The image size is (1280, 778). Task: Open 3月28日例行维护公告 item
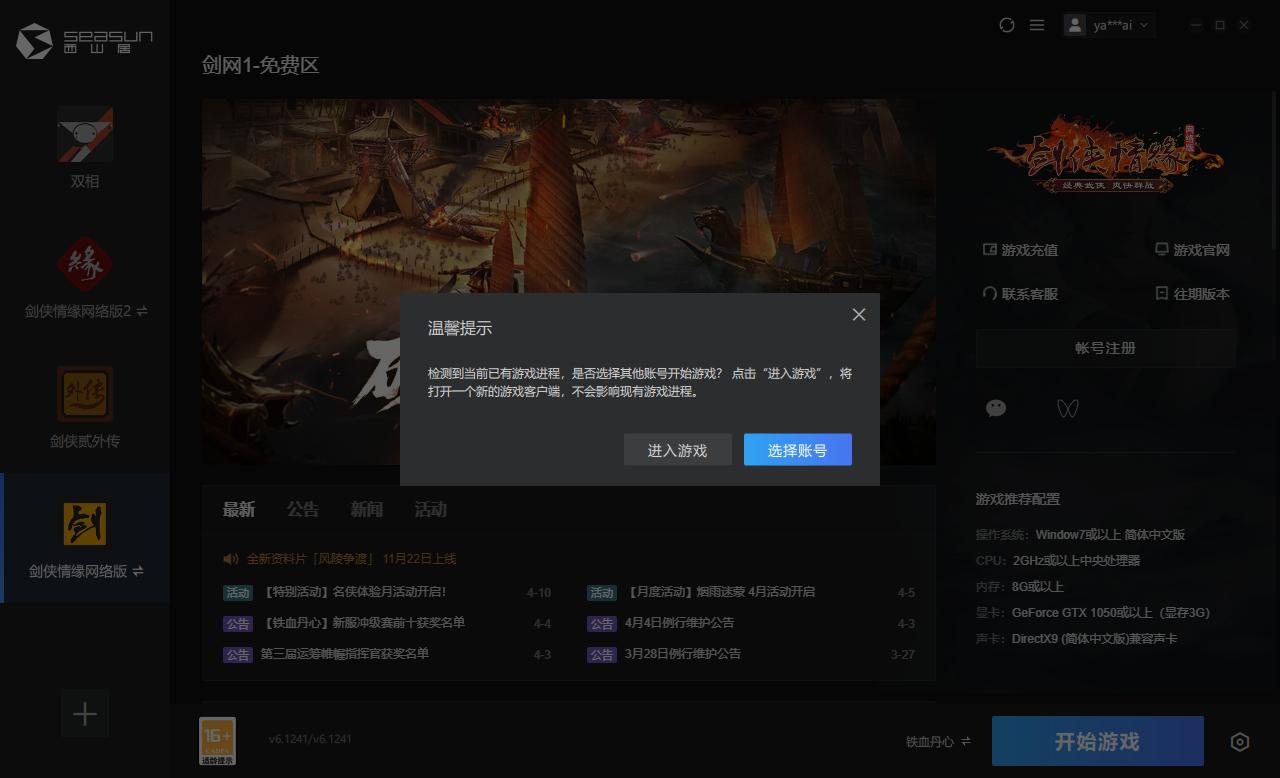tap(682, 654)
